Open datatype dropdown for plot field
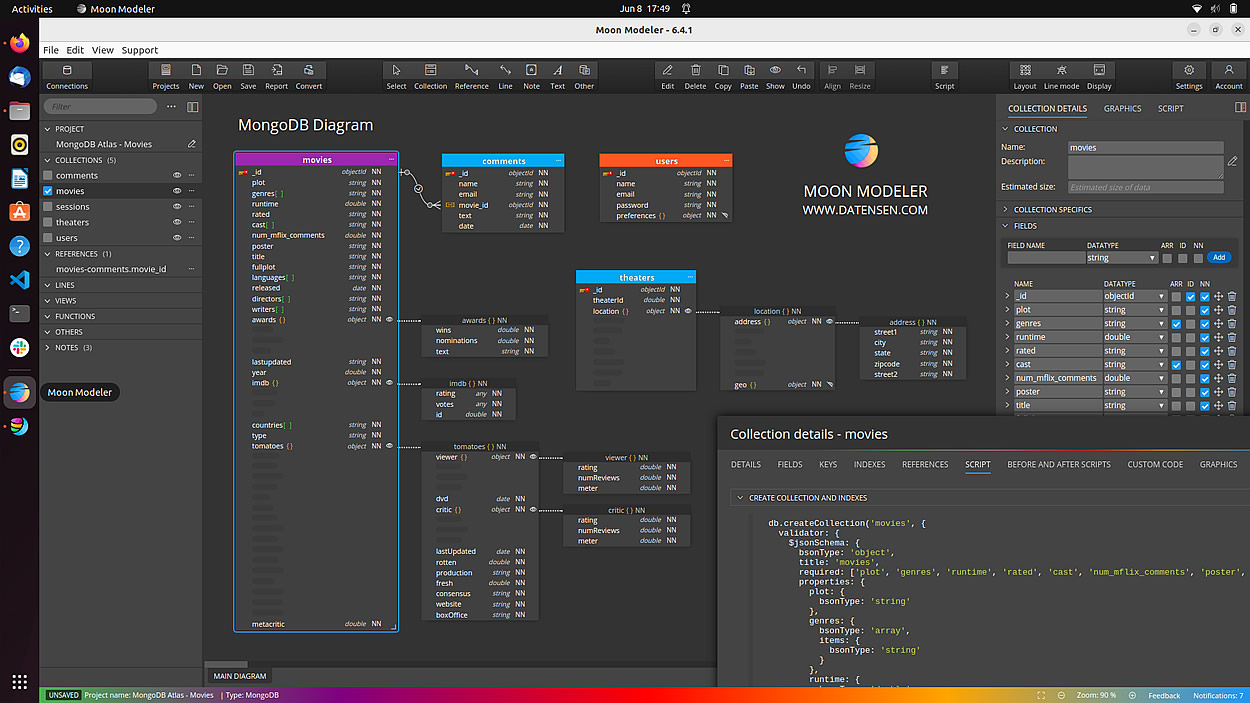The height and width of the screenshot is (703, 1250). coord(1134,310)
